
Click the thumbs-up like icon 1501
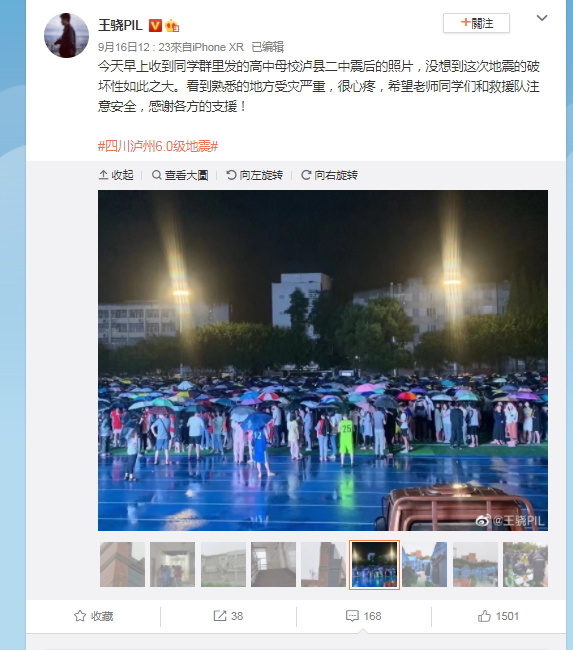pos(484,616)
